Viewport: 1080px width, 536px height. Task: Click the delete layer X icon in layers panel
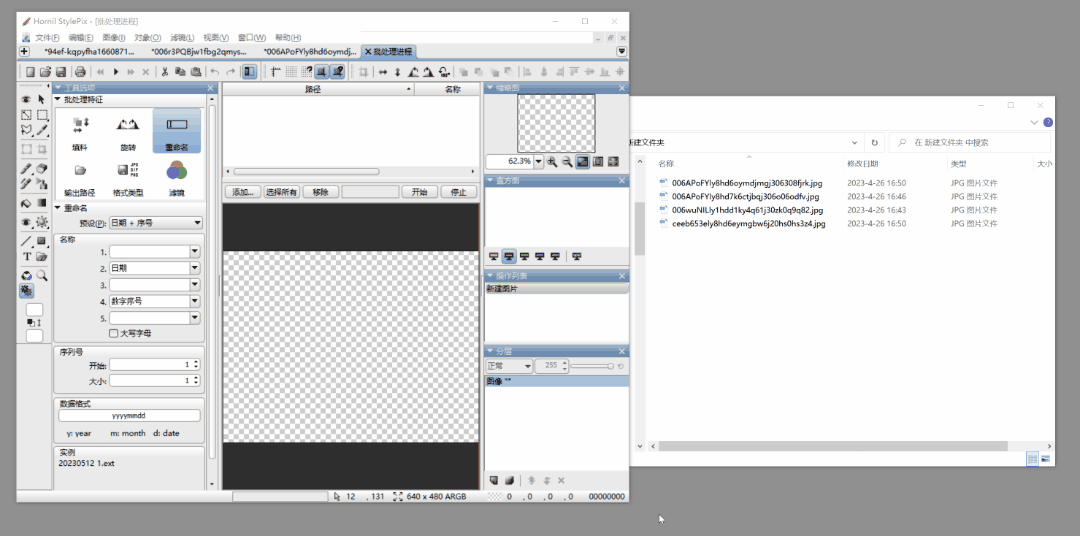tap(561, 480)
